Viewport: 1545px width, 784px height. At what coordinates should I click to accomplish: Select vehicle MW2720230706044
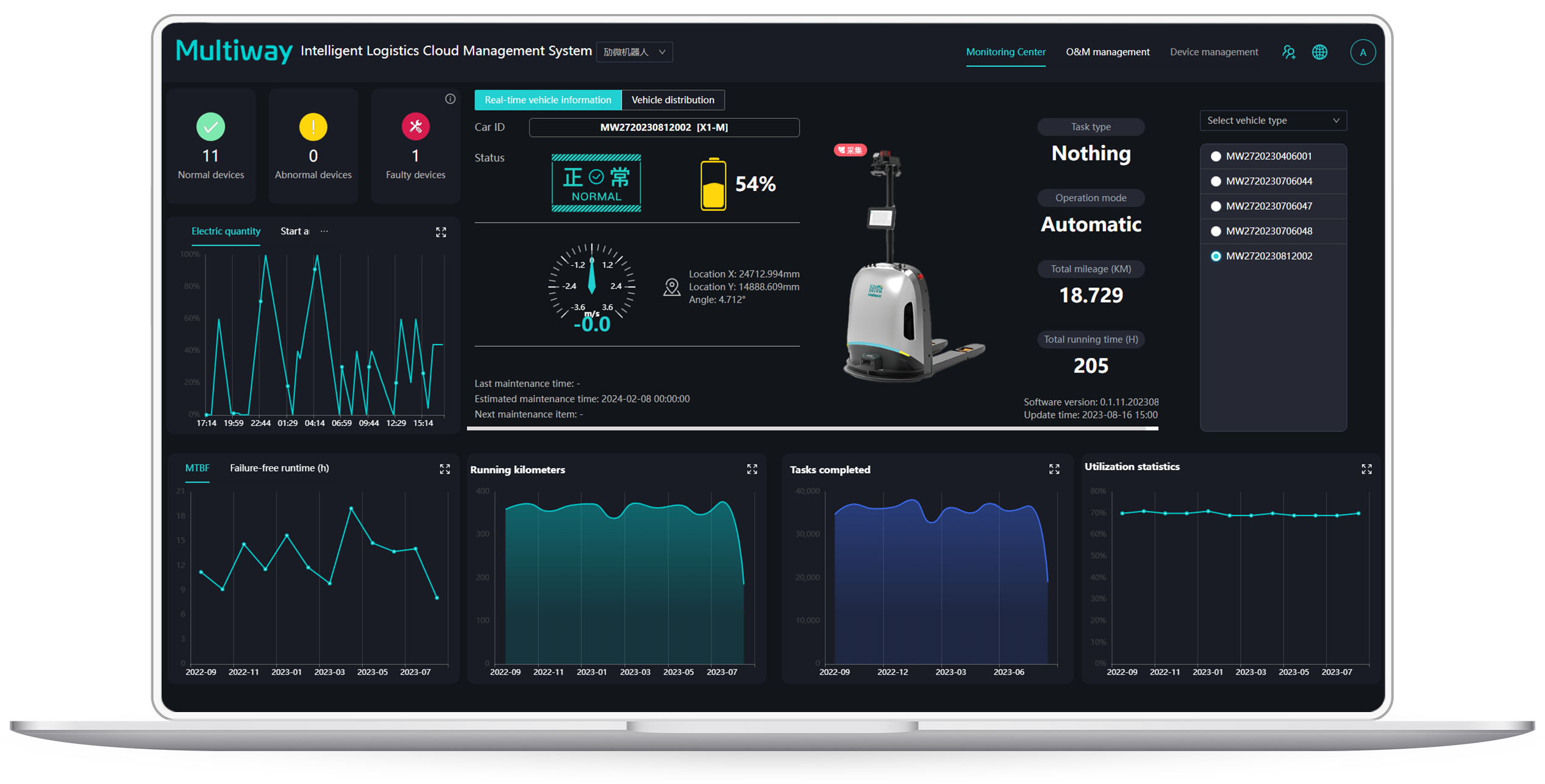click(x=1273, y=181)
